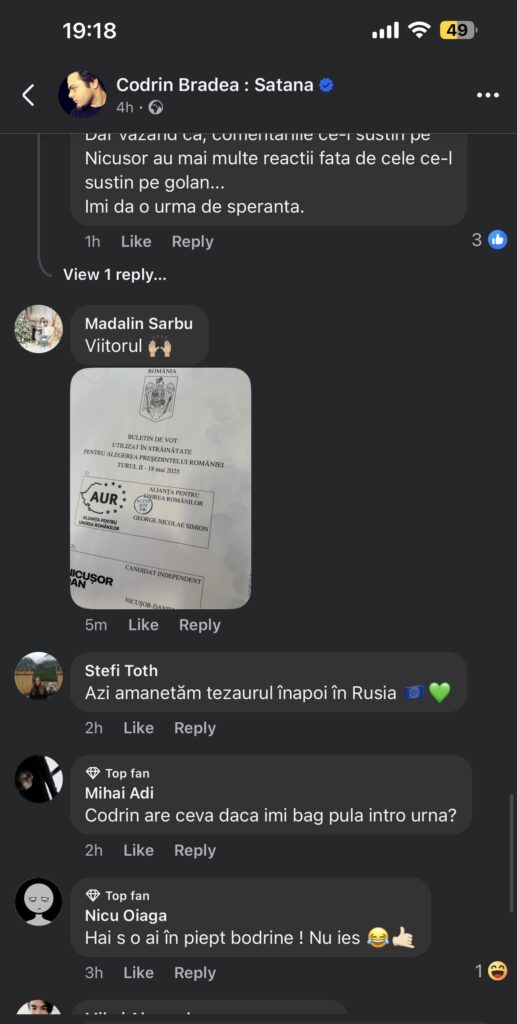This screenshot has height=1024, width=517.
Task: Tap the blue like reaction icon
Action: [x=497, y=240]
